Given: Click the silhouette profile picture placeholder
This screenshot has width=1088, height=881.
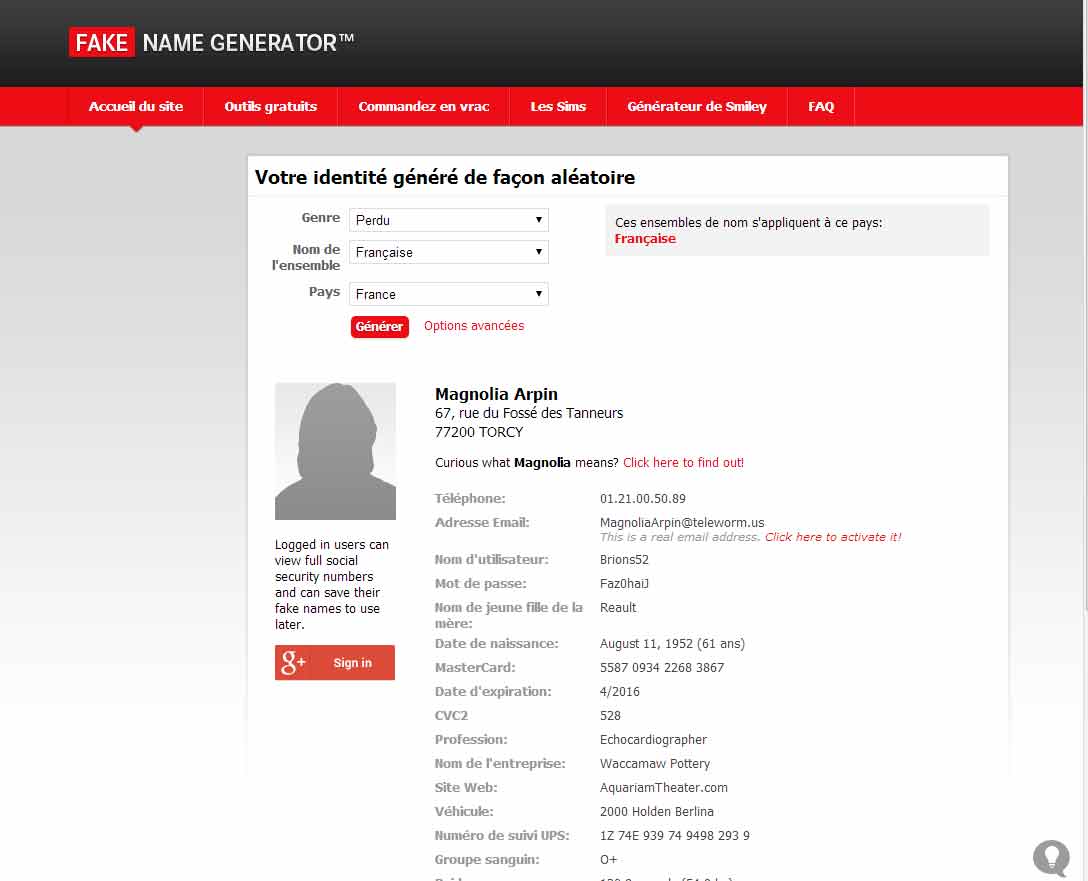Looking at the screenshot, I should [335, 451].
